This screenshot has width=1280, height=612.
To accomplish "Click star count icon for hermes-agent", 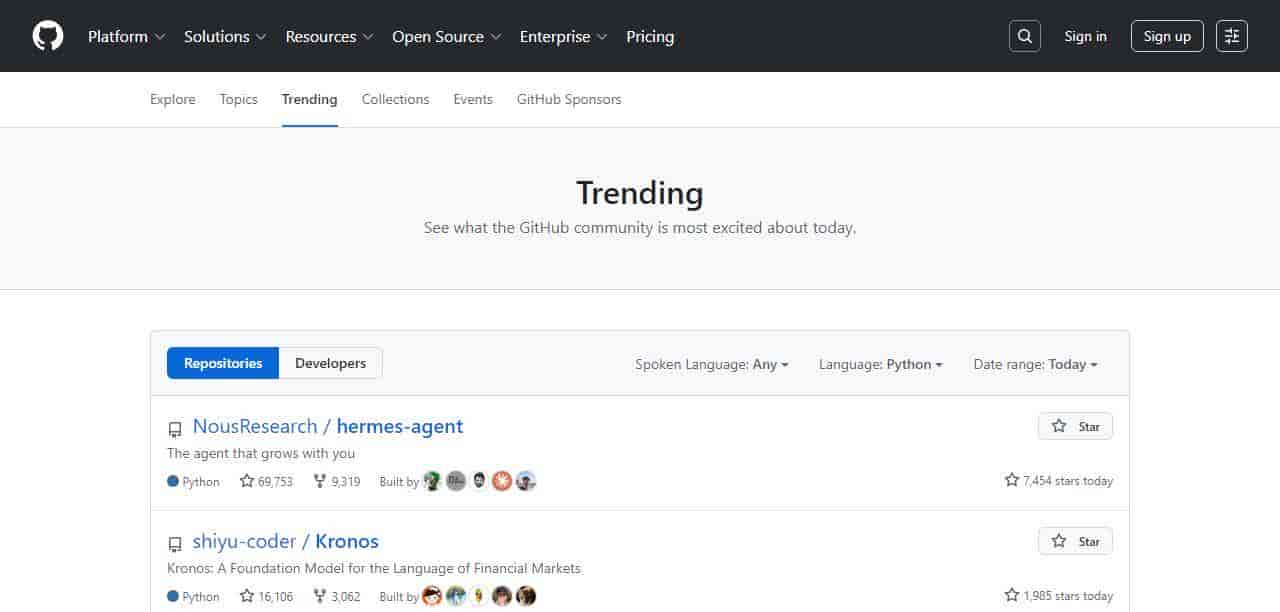I will click(x=247, y=481).
